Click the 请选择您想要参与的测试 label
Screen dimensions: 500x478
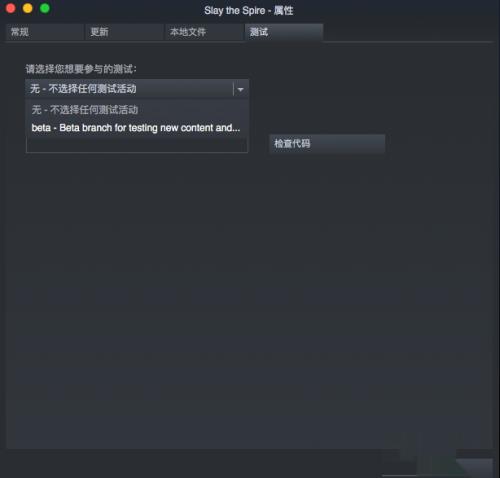click(x=81, y=69)
